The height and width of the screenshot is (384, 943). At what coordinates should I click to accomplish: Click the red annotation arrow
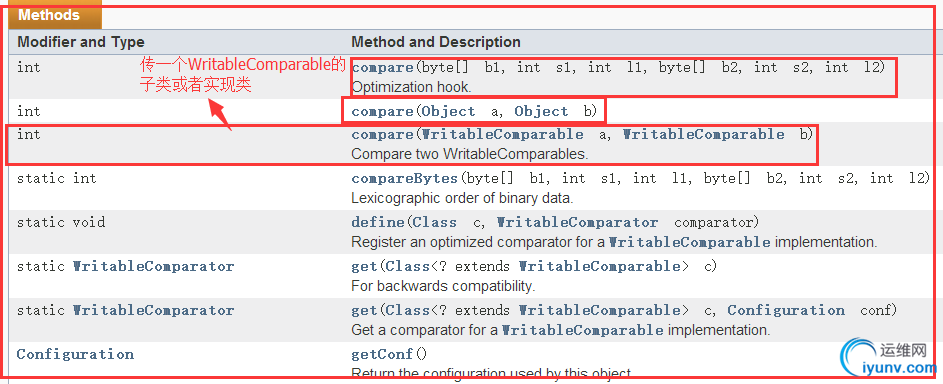[220, 114]
